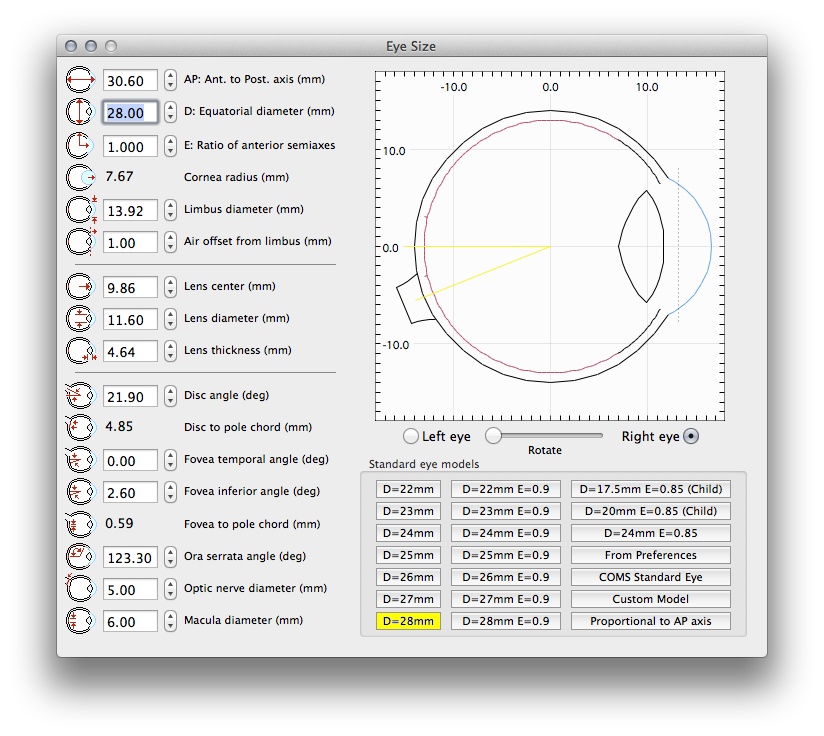Screen dimensions: 824x736
Task: Click the Equatorial diameter eye icon
Action: tap(78, 113)
